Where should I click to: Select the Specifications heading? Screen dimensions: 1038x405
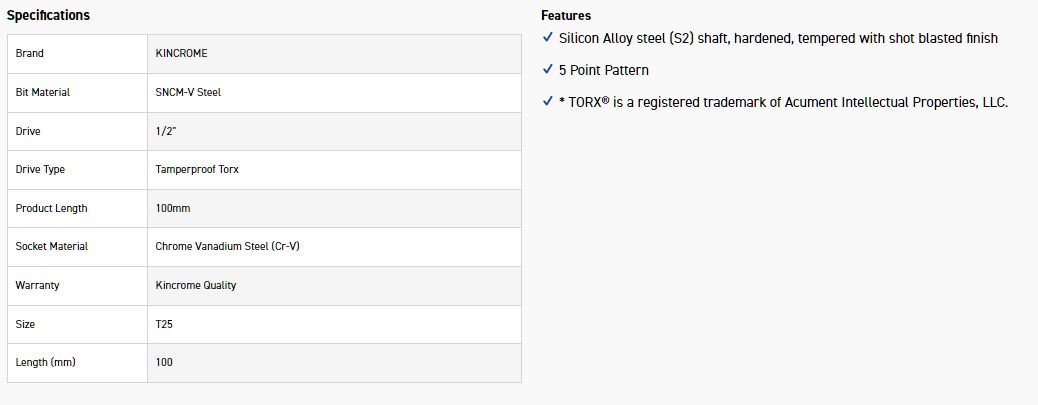pyautogui.click(x=48, y=15)
